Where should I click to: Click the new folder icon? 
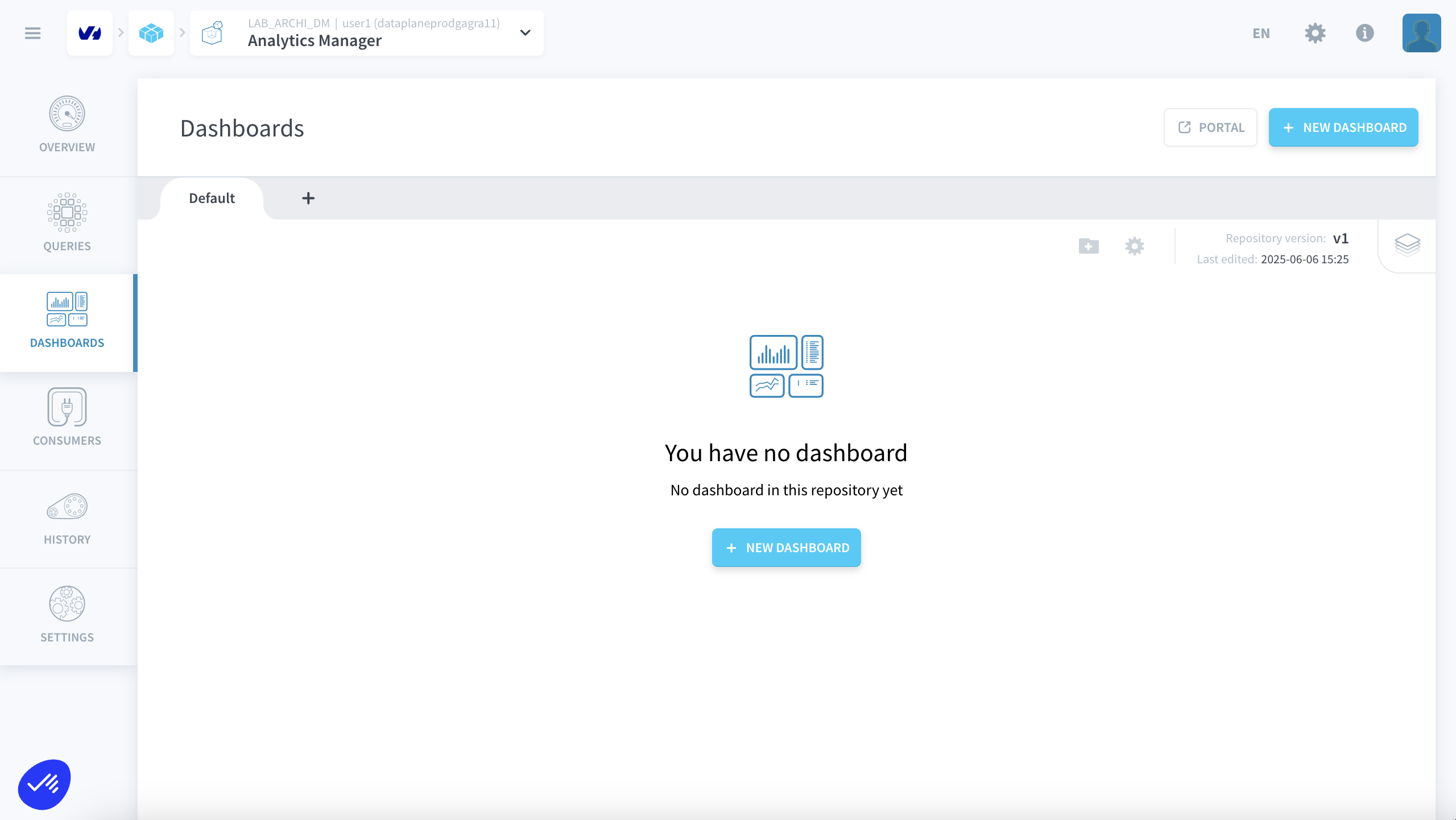pyautogui.click(x=1089, y=246)
